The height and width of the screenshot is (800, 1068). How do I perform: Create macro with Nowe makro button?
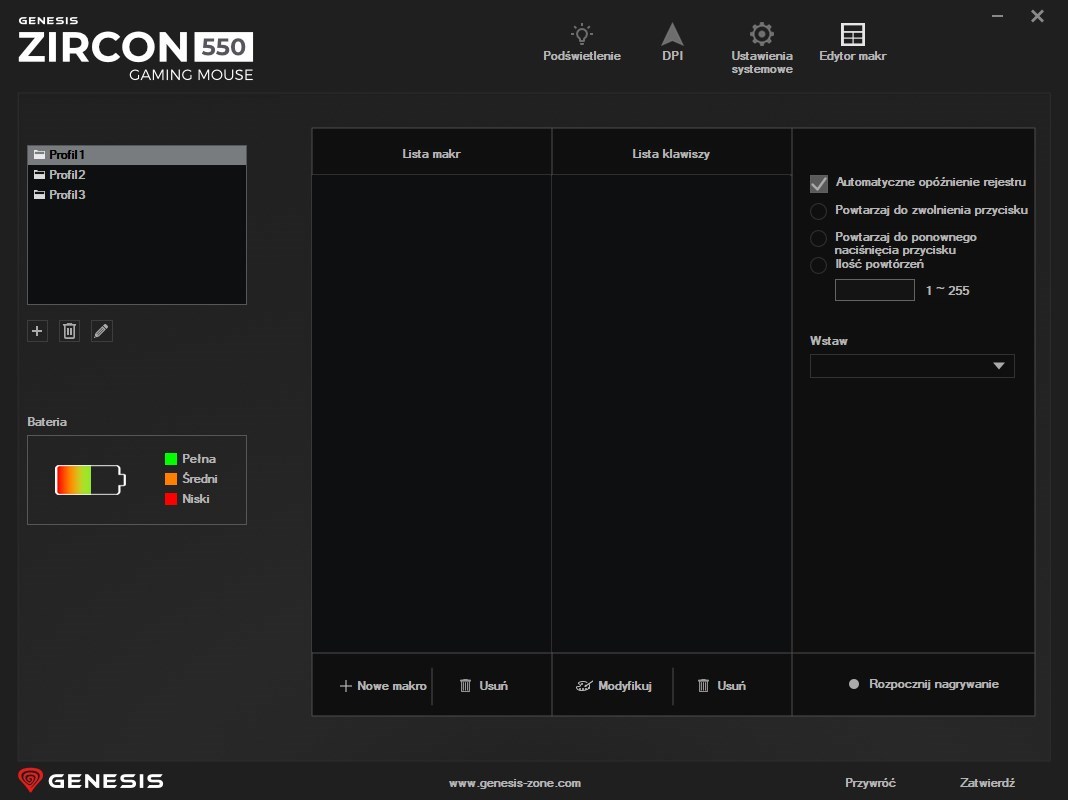click(x=383, y=686)
